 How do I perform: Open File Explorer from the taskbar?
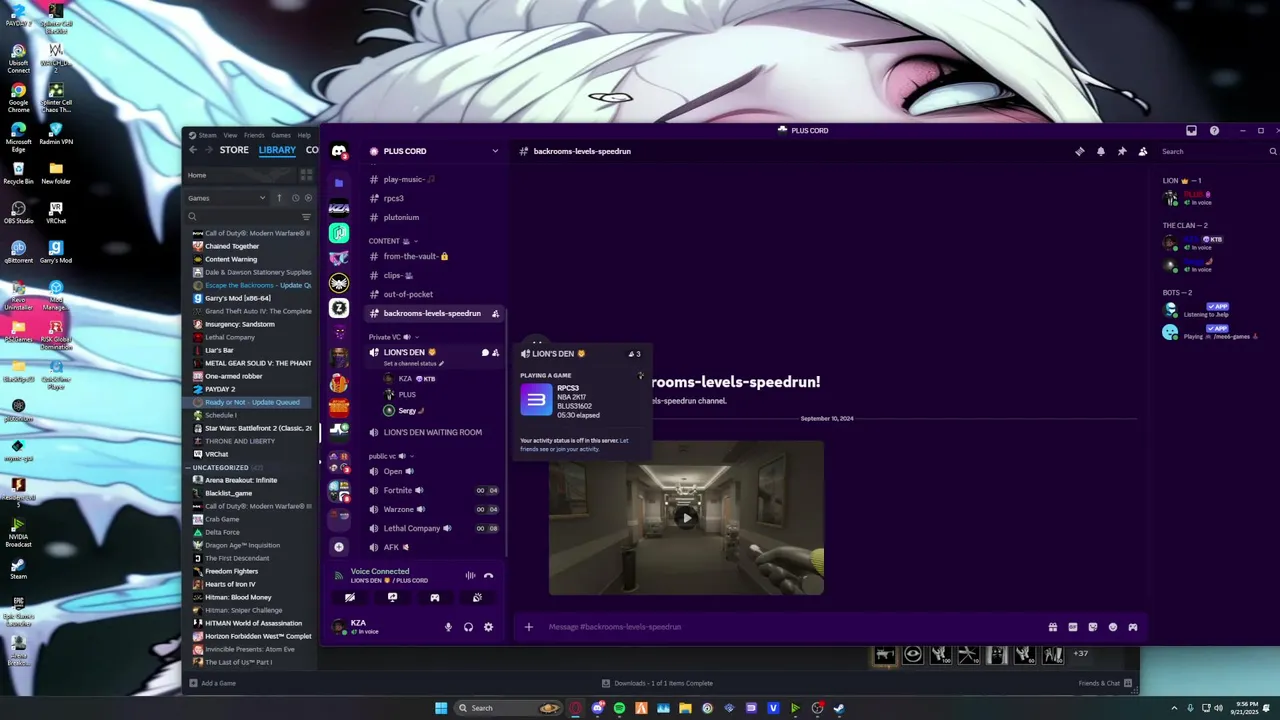click(x=685, y=708)
